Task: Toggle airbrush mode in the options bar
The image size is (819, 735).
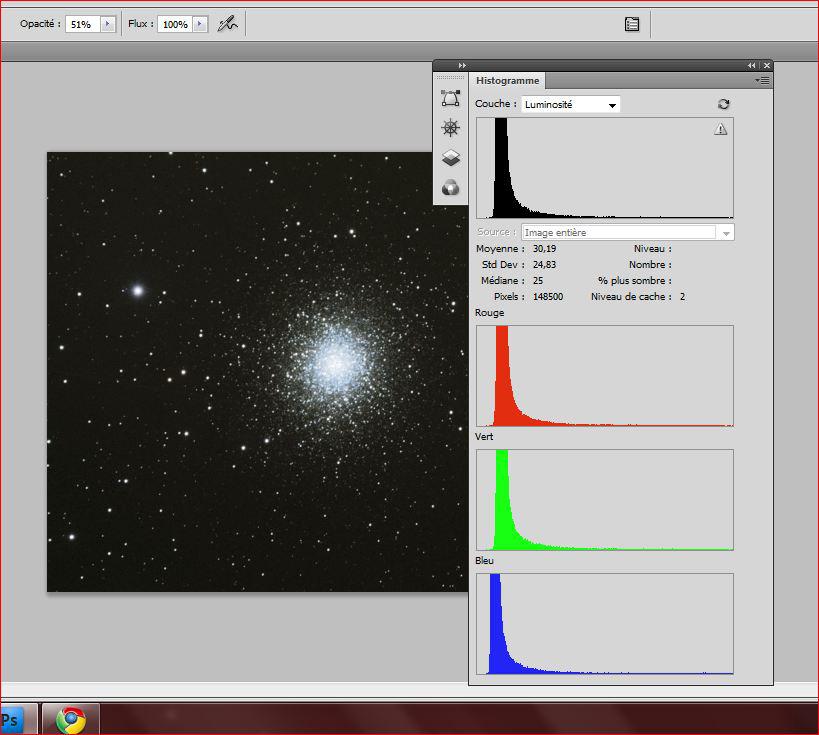Action: [x=228, y=23]
